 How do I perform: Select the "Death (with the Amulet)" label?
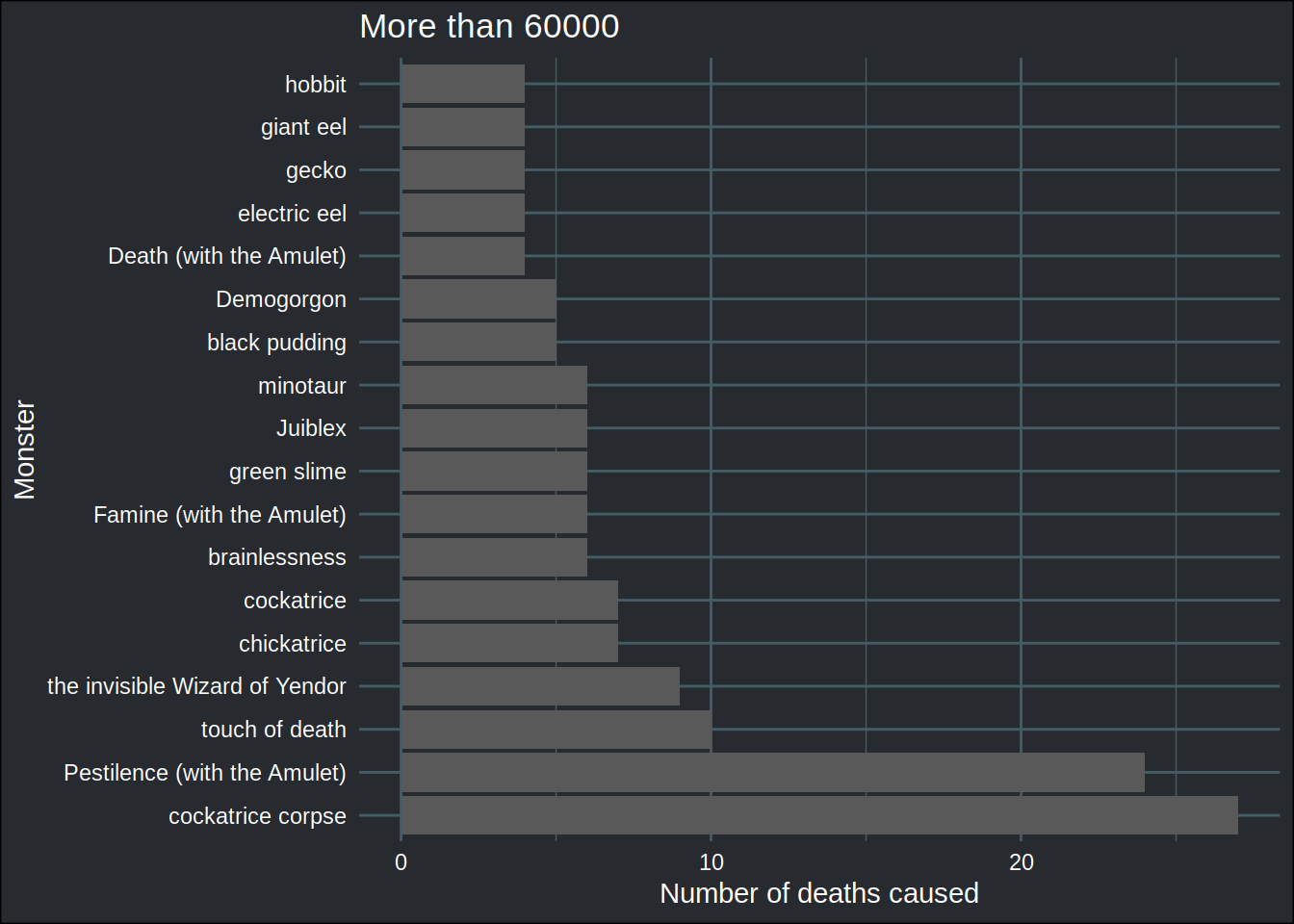(227, 256)
